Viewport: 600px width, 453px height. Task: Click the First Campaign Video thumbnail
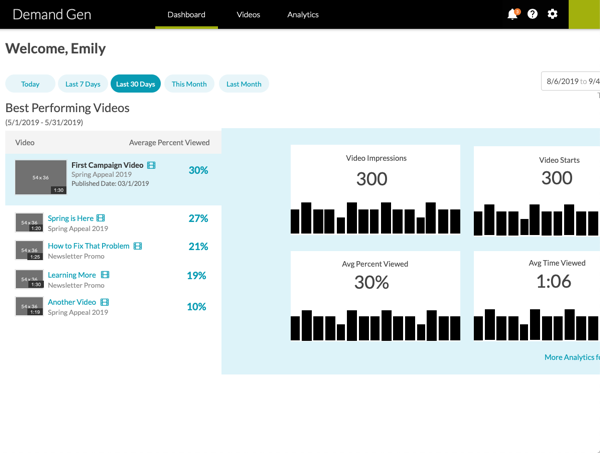(41, 177)
